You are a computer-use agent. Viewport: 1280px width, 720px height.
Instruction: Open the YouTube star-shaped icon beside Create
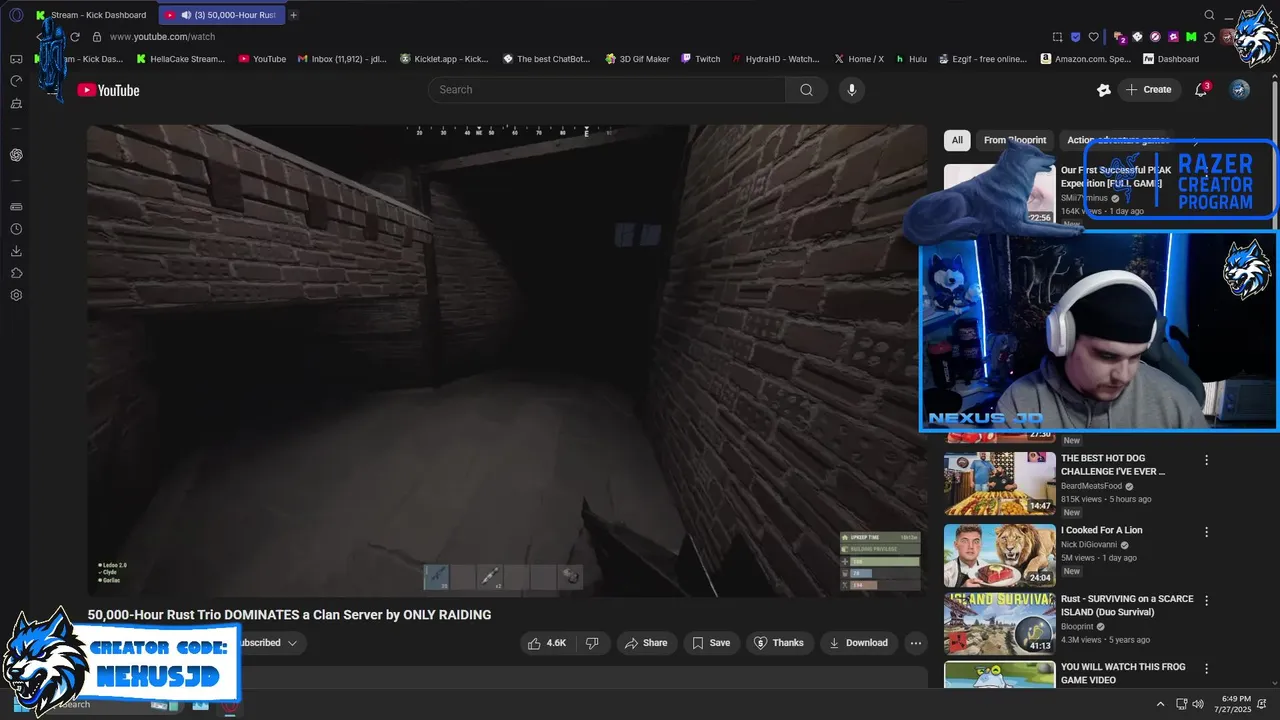(1103, 90)
